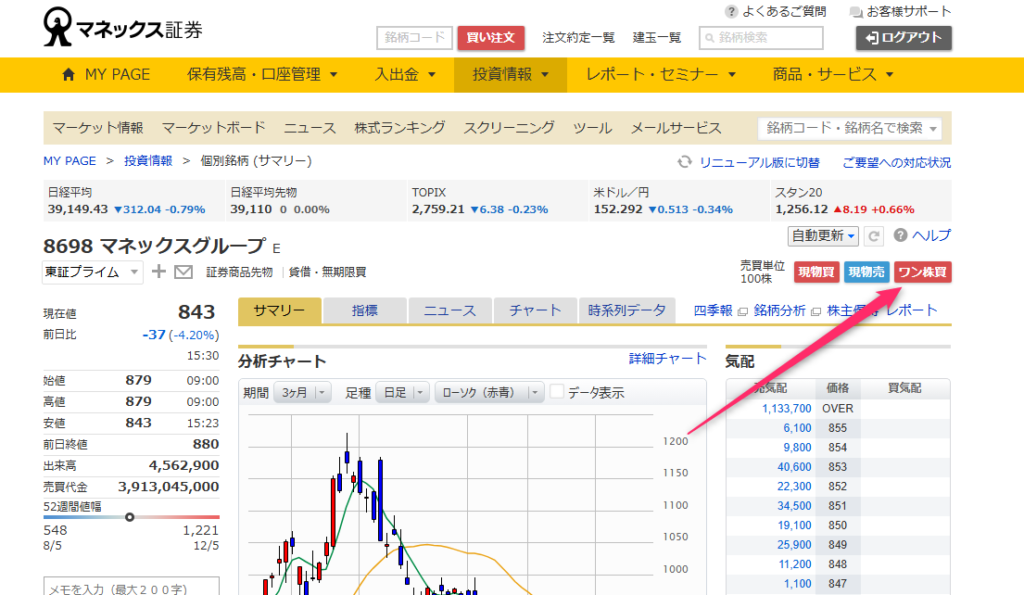Click the manual refresh icon button

point(874,236)
